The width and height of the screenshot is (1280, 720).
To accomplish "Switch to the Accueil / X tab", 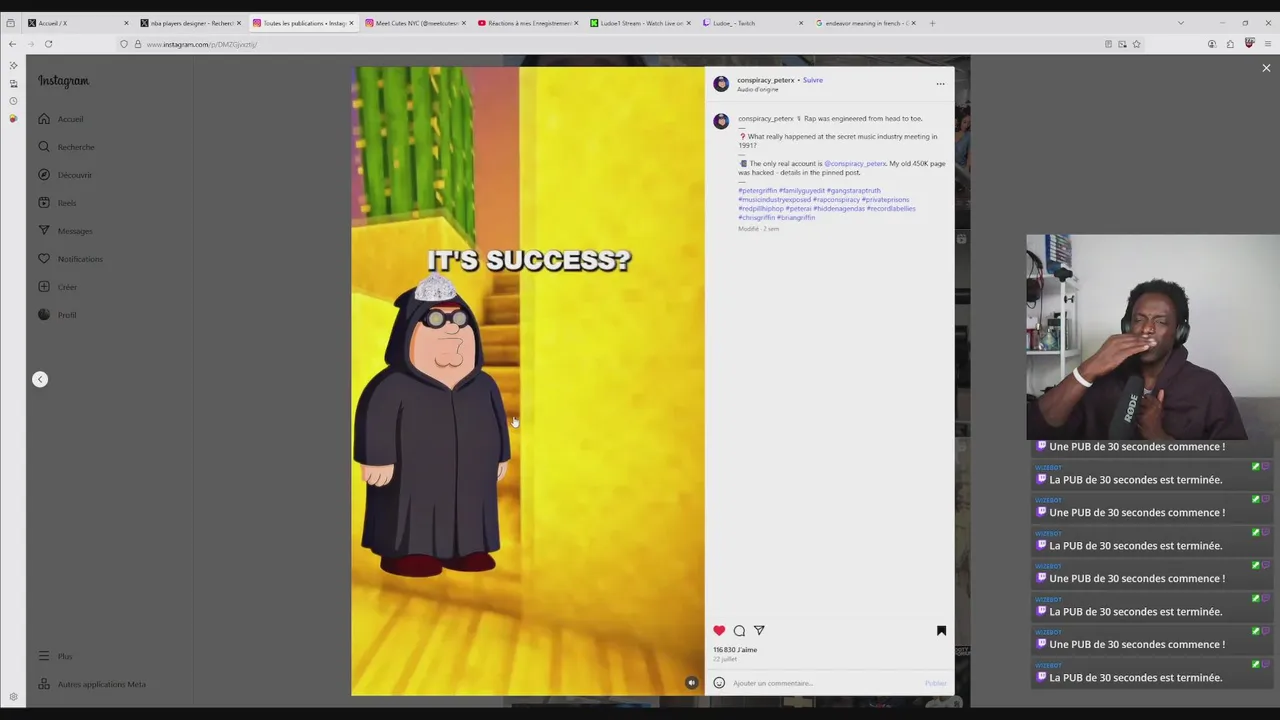I will point(78,23).
